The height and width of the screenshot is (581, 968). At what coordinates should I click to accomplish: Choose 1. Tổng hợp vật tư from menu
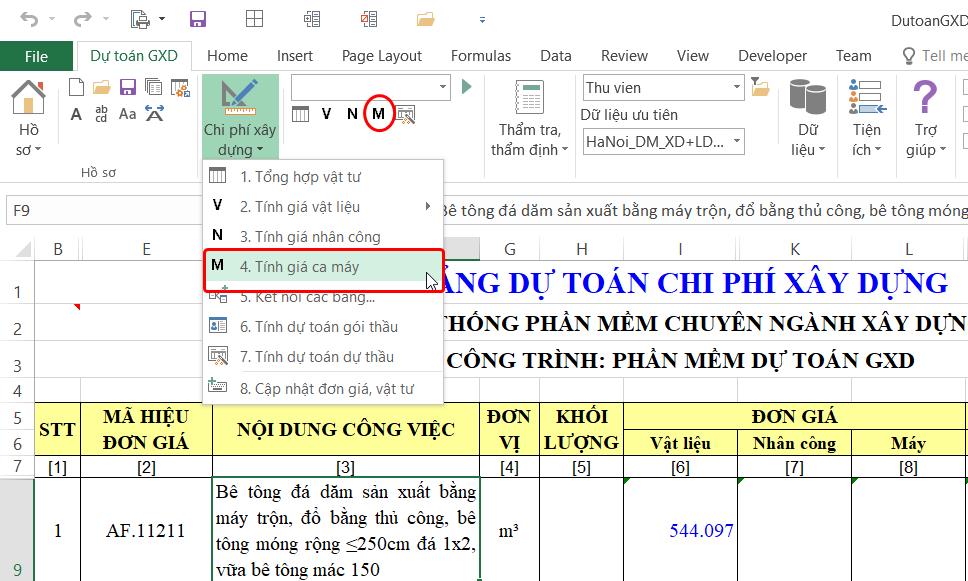(300, 177)
